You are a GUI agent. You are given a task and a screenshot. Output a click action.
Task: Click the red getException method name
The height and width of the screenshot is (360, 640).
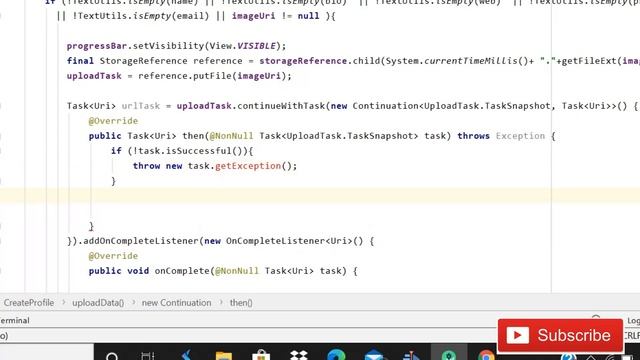[x=248, y=166]
